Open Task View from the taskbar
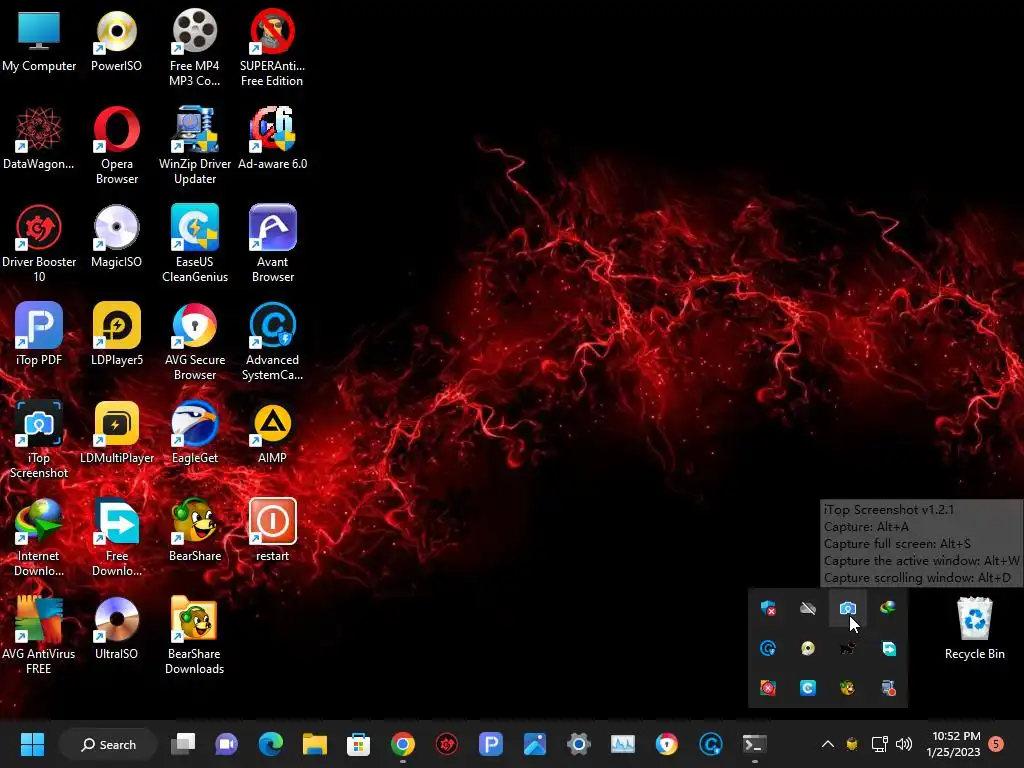 click(183, 744)
